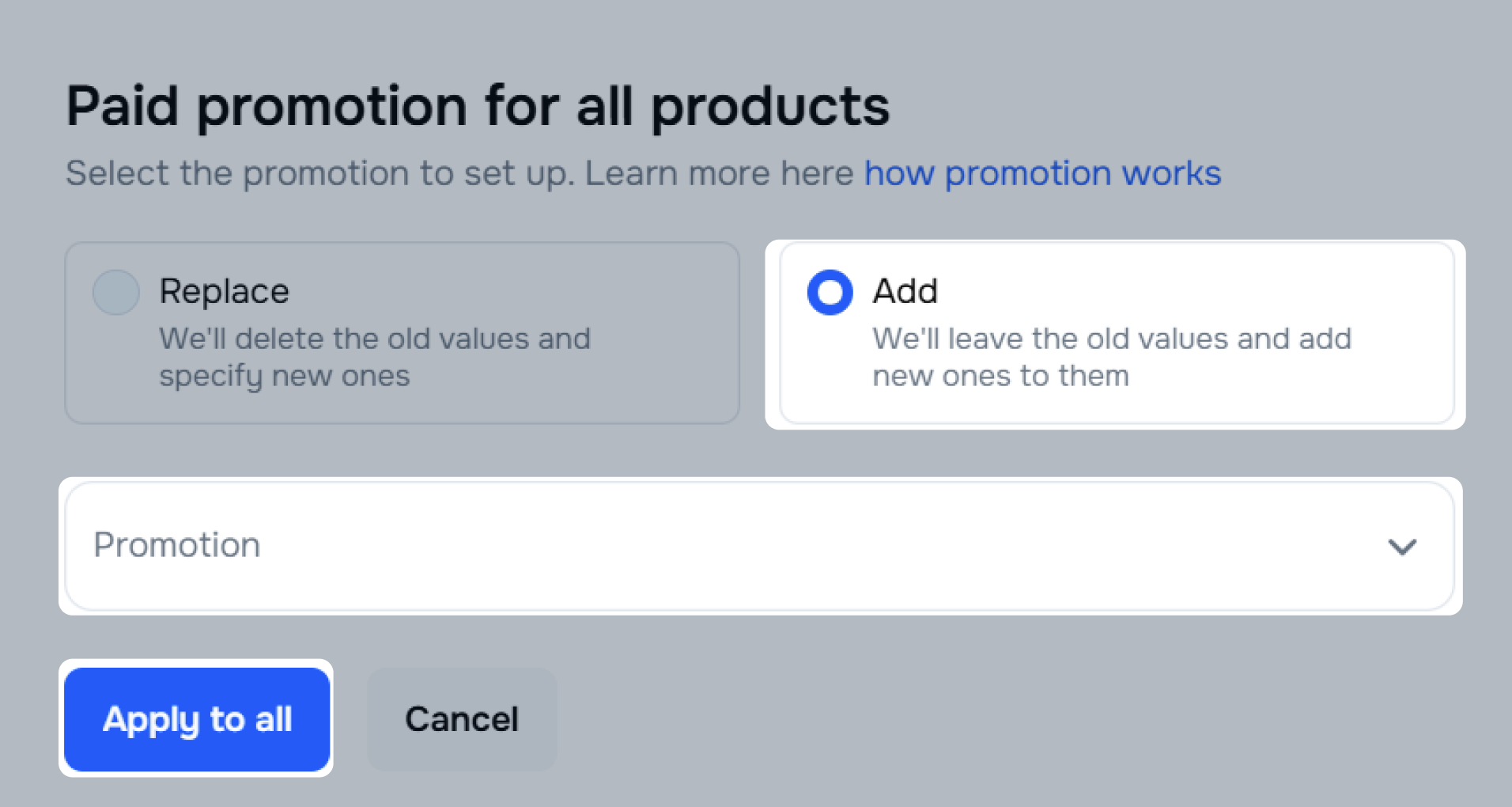
Task: Open the 'how promotion works' link
Action: [x=1042, y=172]
